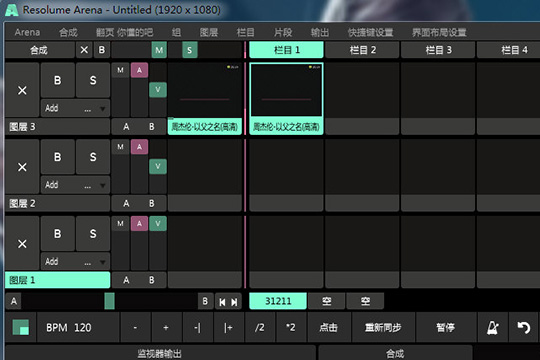Open layer 2 Add blend mode dropdown
Screen dimensions: 540x360
pyautogui.click(x=75, y=185)
